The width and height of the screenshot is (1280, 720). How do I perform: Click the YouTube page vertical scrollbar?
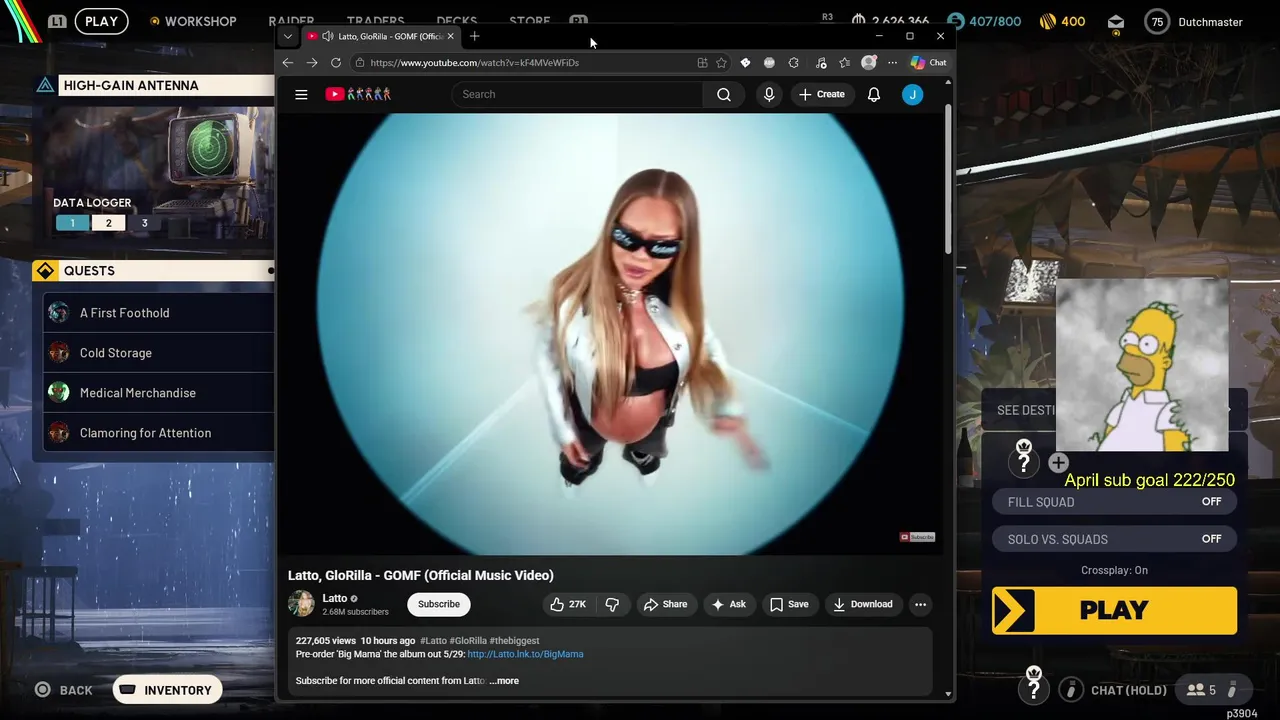948,180
